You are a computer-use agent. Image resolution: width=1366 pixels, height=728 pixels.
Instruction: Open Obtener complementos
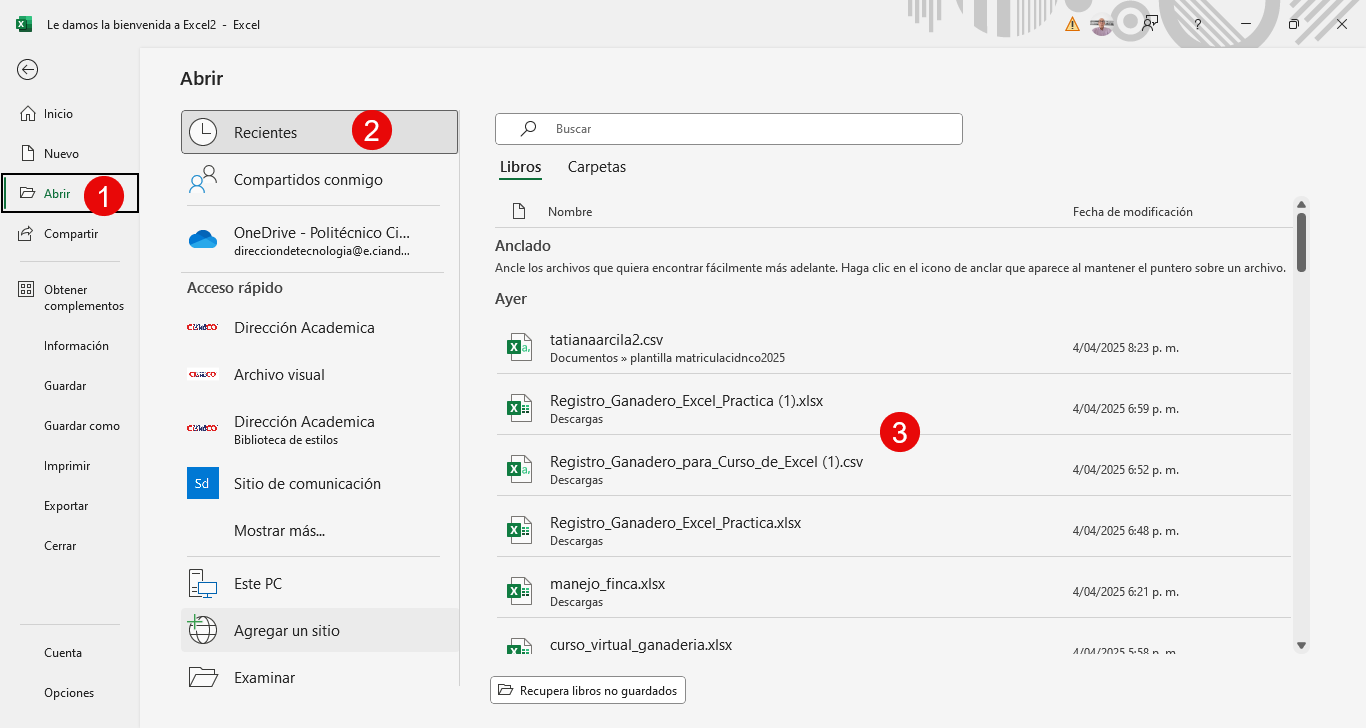[69, 298]
